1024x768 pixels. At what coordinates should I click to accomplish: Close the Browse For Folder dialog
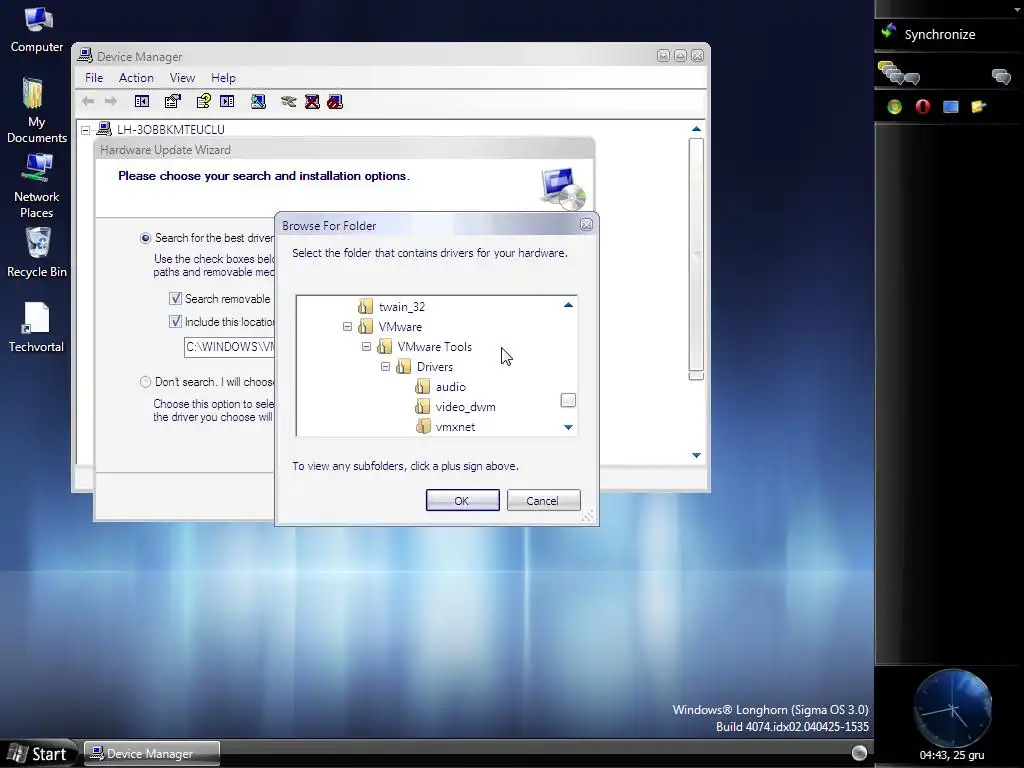pos(586,225)
